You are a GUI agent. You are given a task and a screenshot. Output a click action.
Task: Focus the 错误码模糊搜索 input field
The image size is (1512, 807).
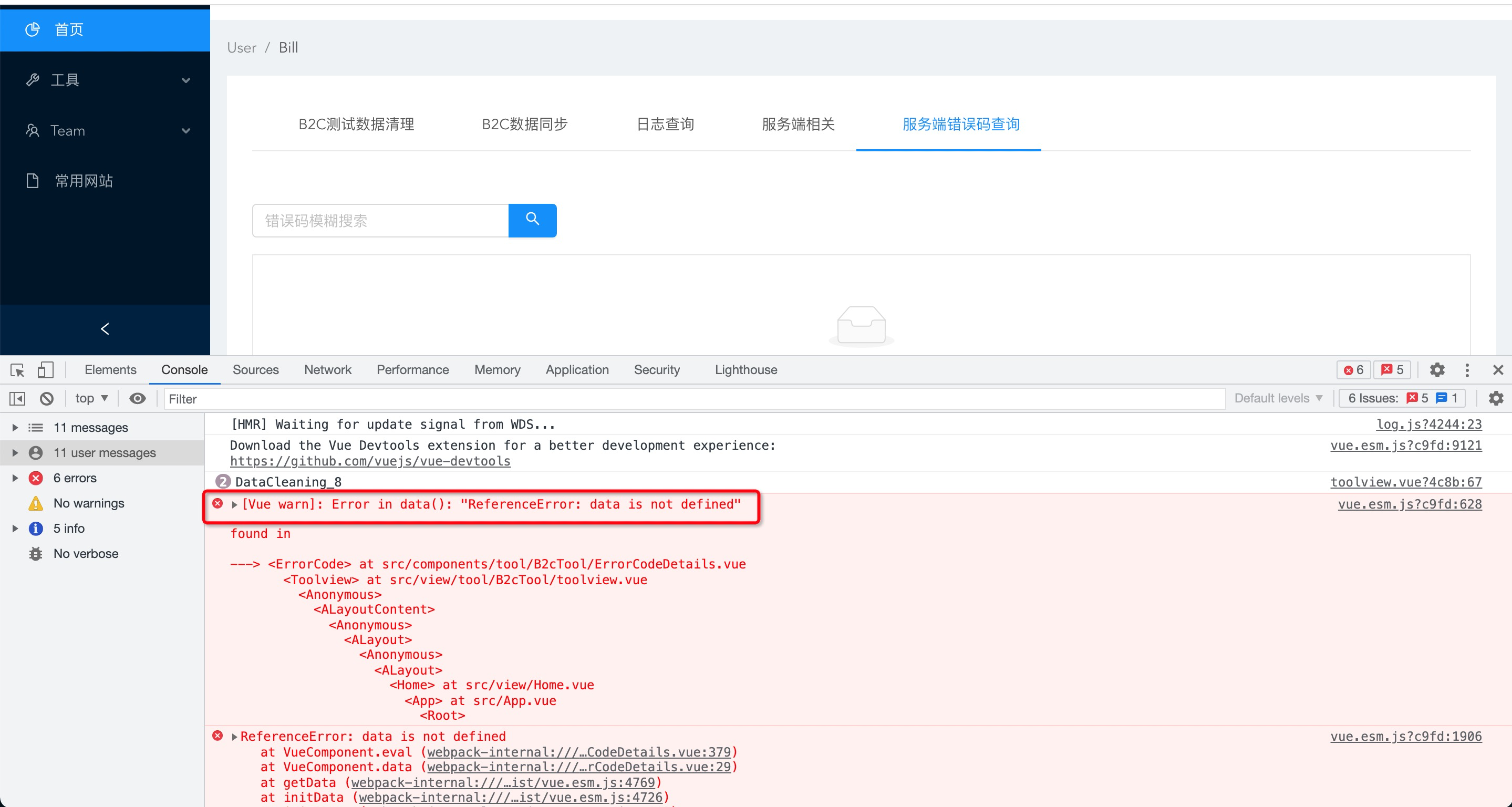[x=380, y=221]
